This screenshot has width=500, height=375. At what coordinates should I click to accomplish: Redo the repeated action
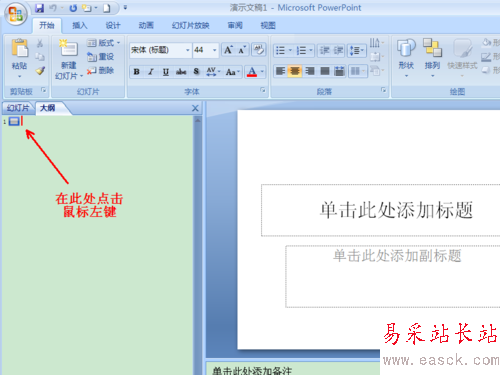pyautogui.click(x=73, y=8)
